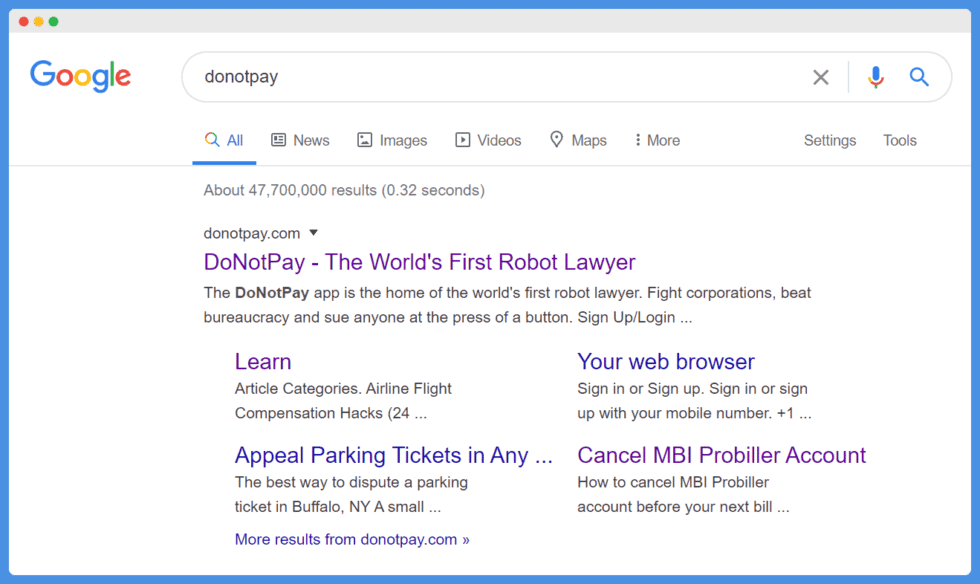Open the Your web browser sitelink
The height and width of the screenshot is (584, 980).
(666, 361)
